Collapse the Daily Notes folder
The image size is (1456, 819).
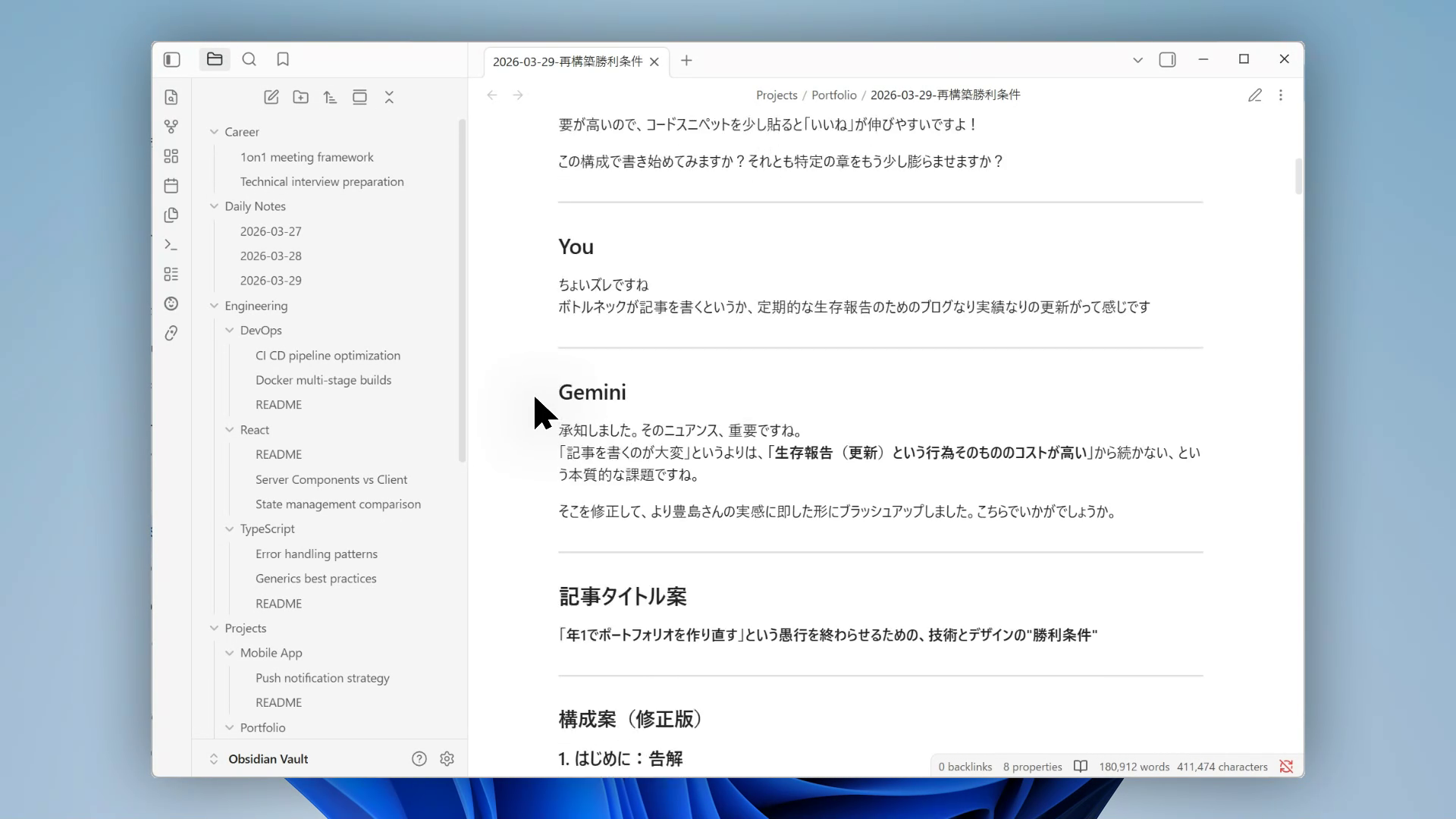[214, 206]
